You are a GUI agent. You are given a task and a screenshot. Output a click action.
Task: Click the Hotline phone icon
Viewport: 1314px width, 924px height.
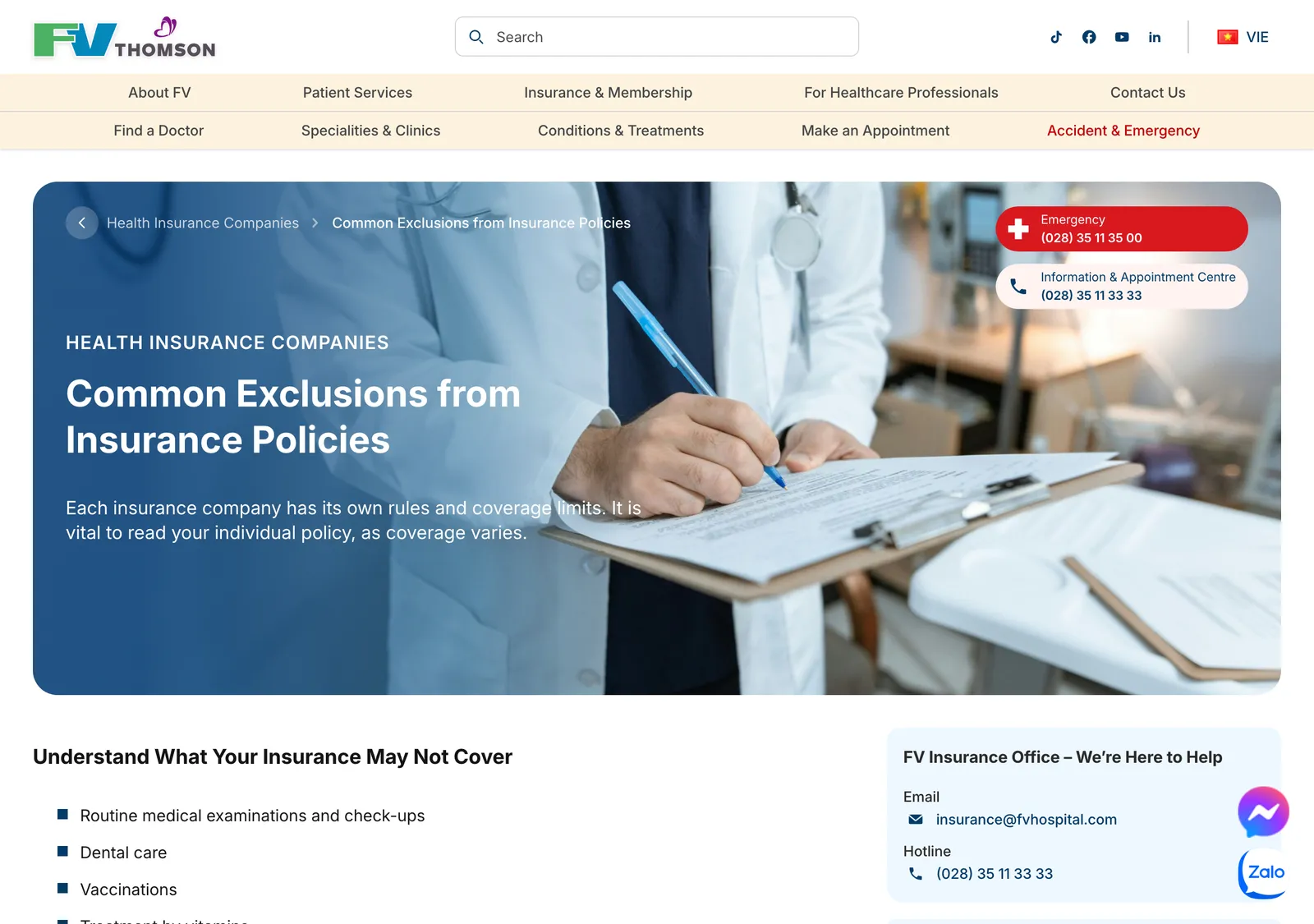916,874
